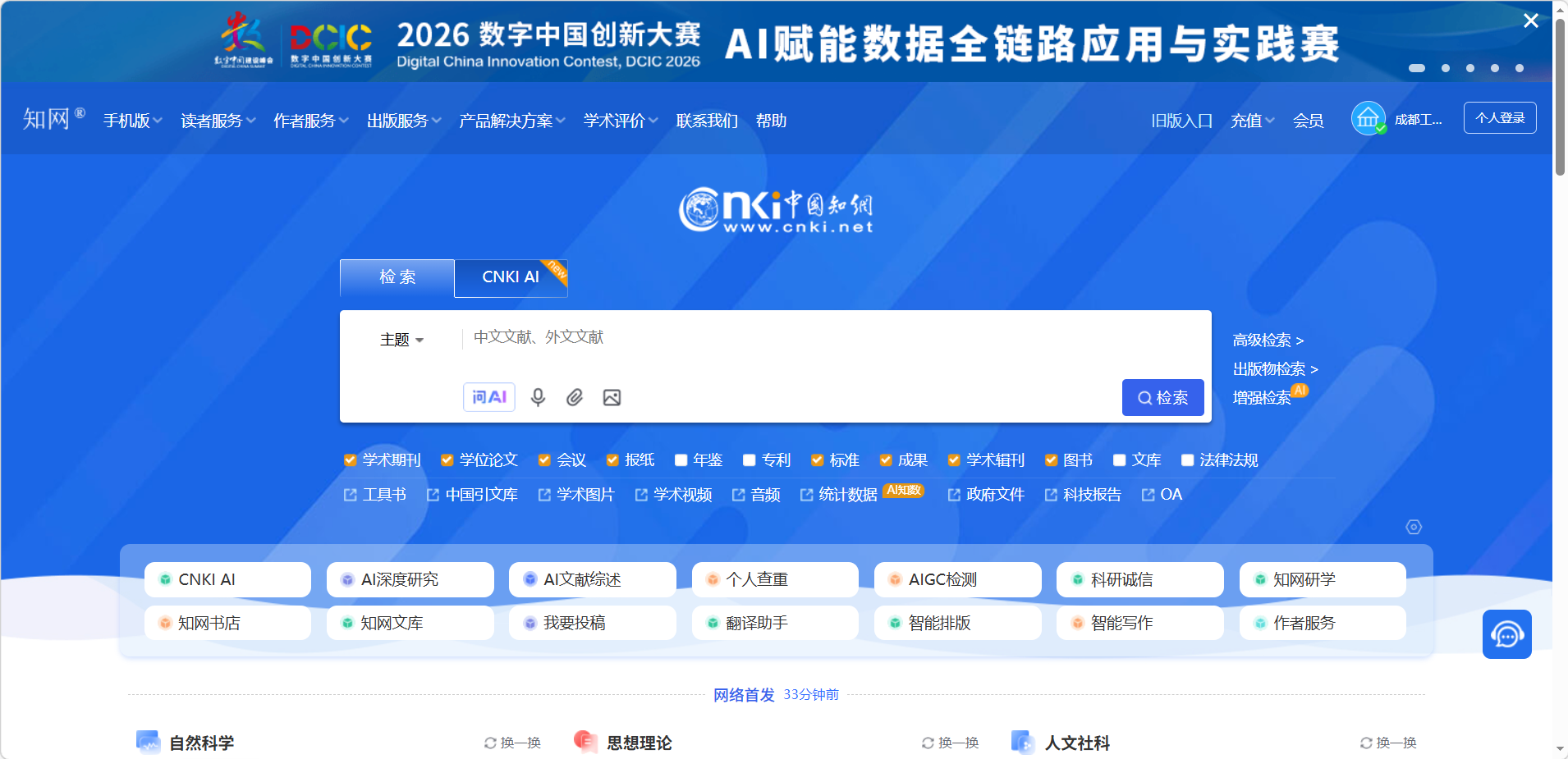Expand the 手机版 menu
This screenshot has height=759, width=1568.
pyautogui.click(x=132, y=121)
